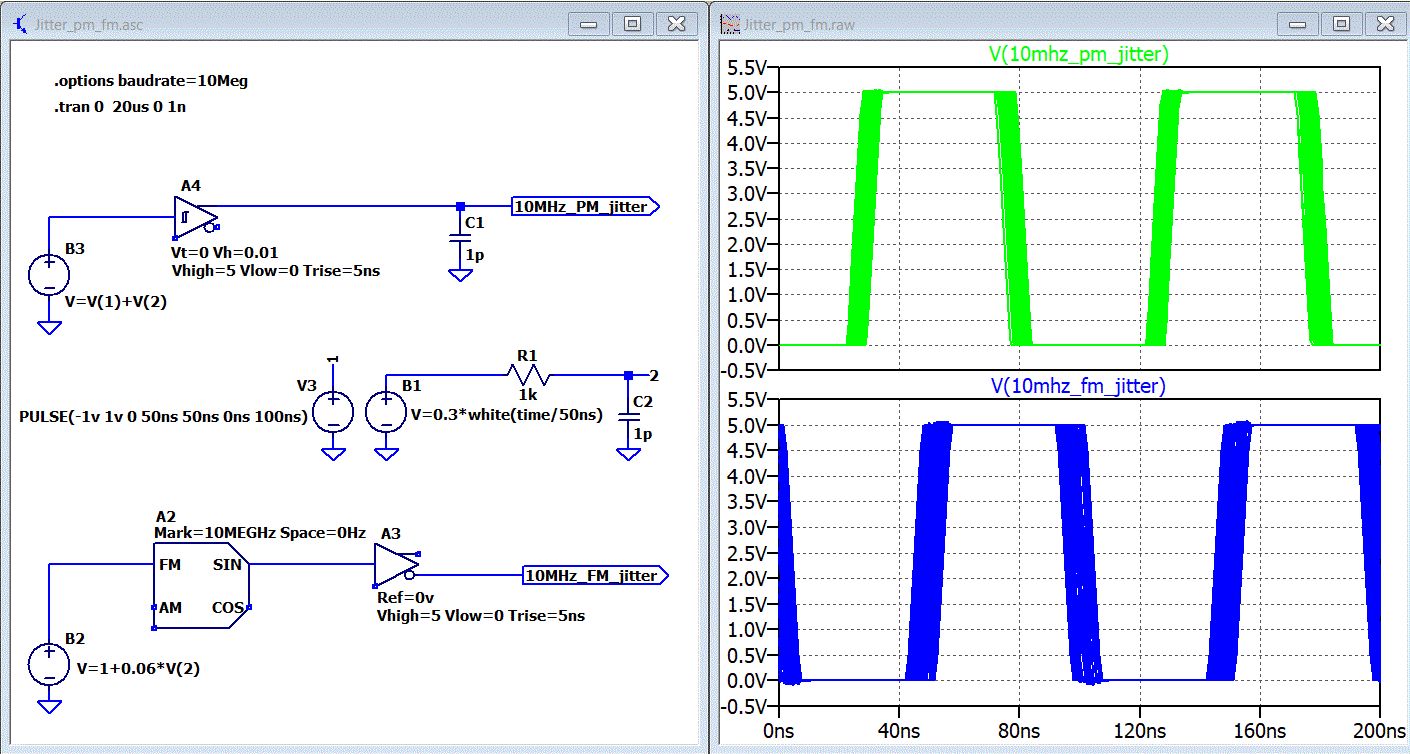This screenshot has height=754, width=1410.
Task: Select the B1 white noise source symbol
Action: click(386, 412)
